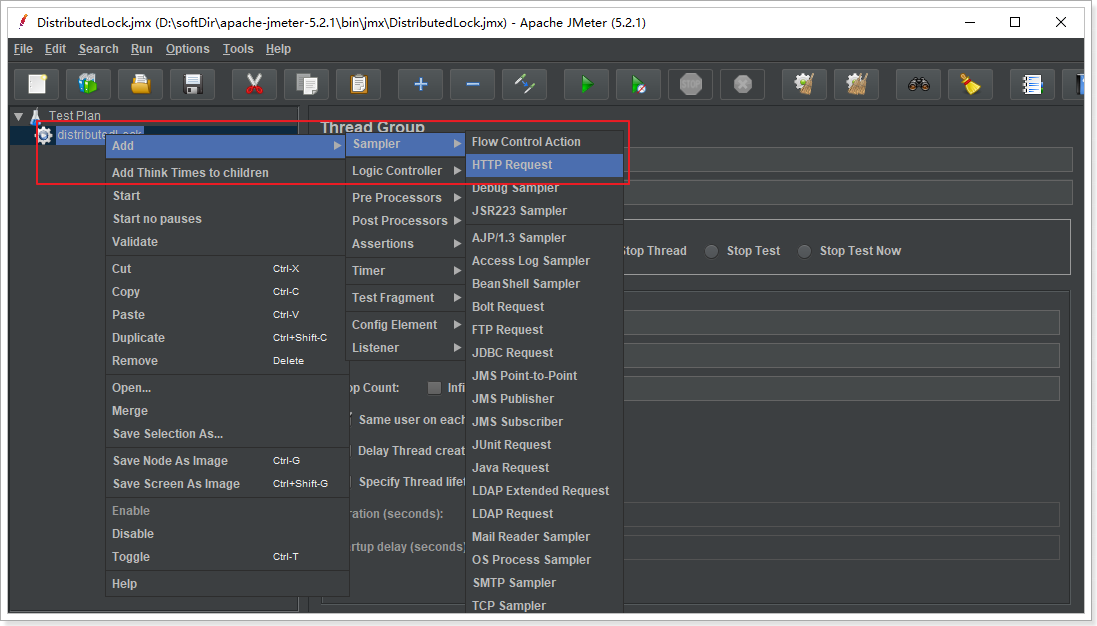Click the Thread Group gear icon in tree

[45, 135]
